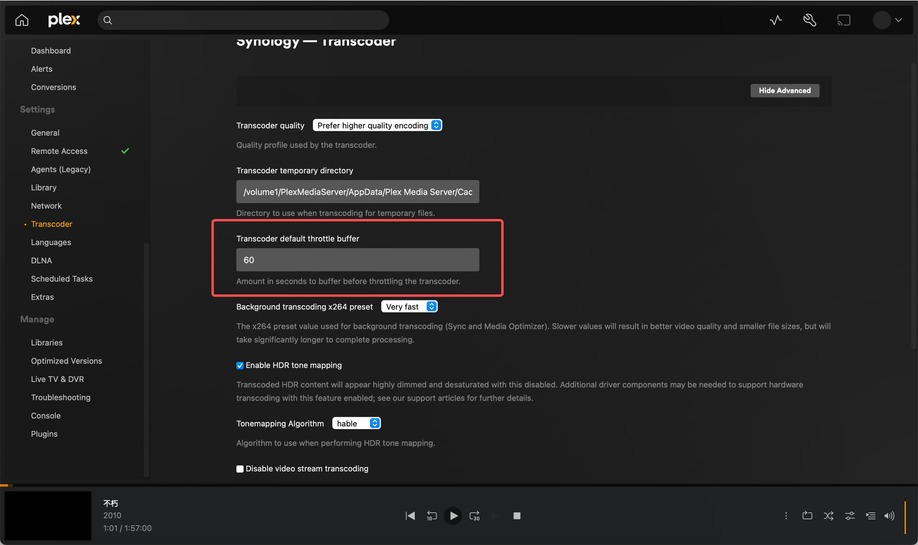
Task: Open Scheduled Tasks settings
Action: pos(62,279)
